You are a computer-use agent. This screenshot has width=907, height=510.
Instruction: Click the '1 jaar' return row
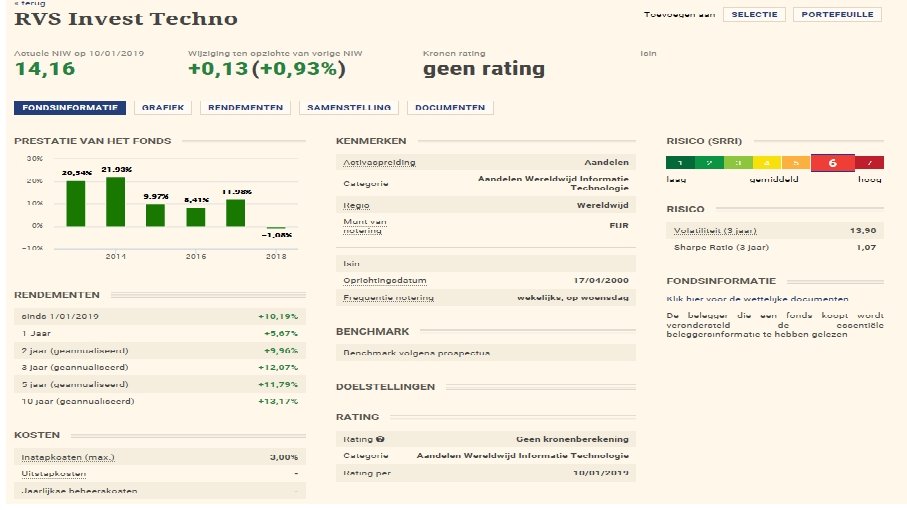[160, 333]
